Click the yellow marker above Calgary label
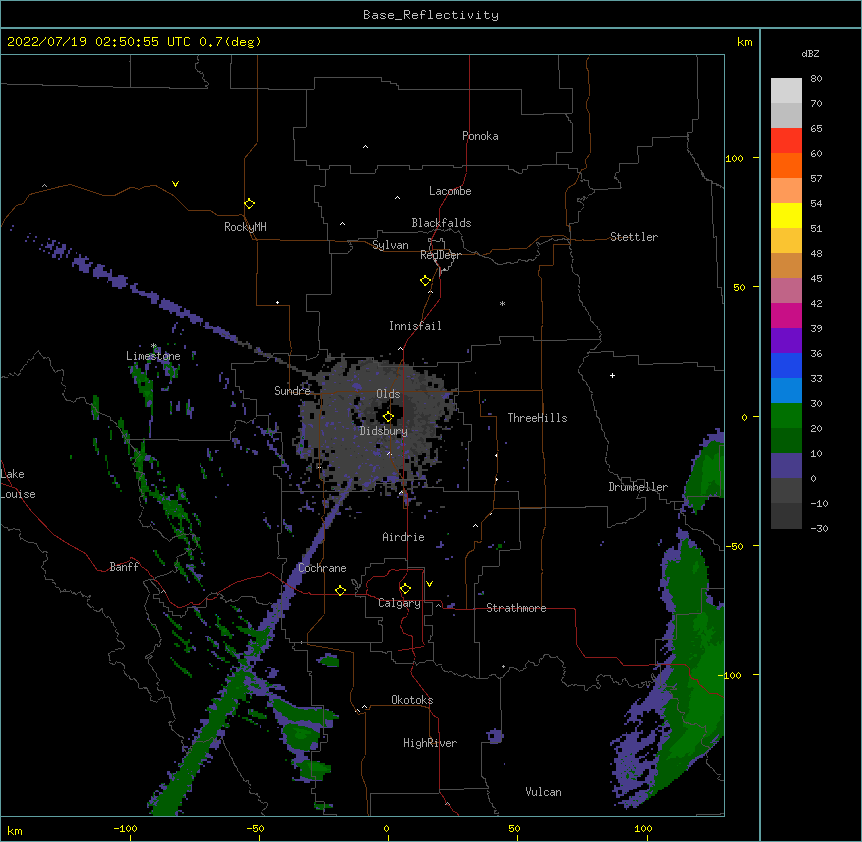Image resolution: width=862 pixels, height=842 pixels. tap(405, 589)
